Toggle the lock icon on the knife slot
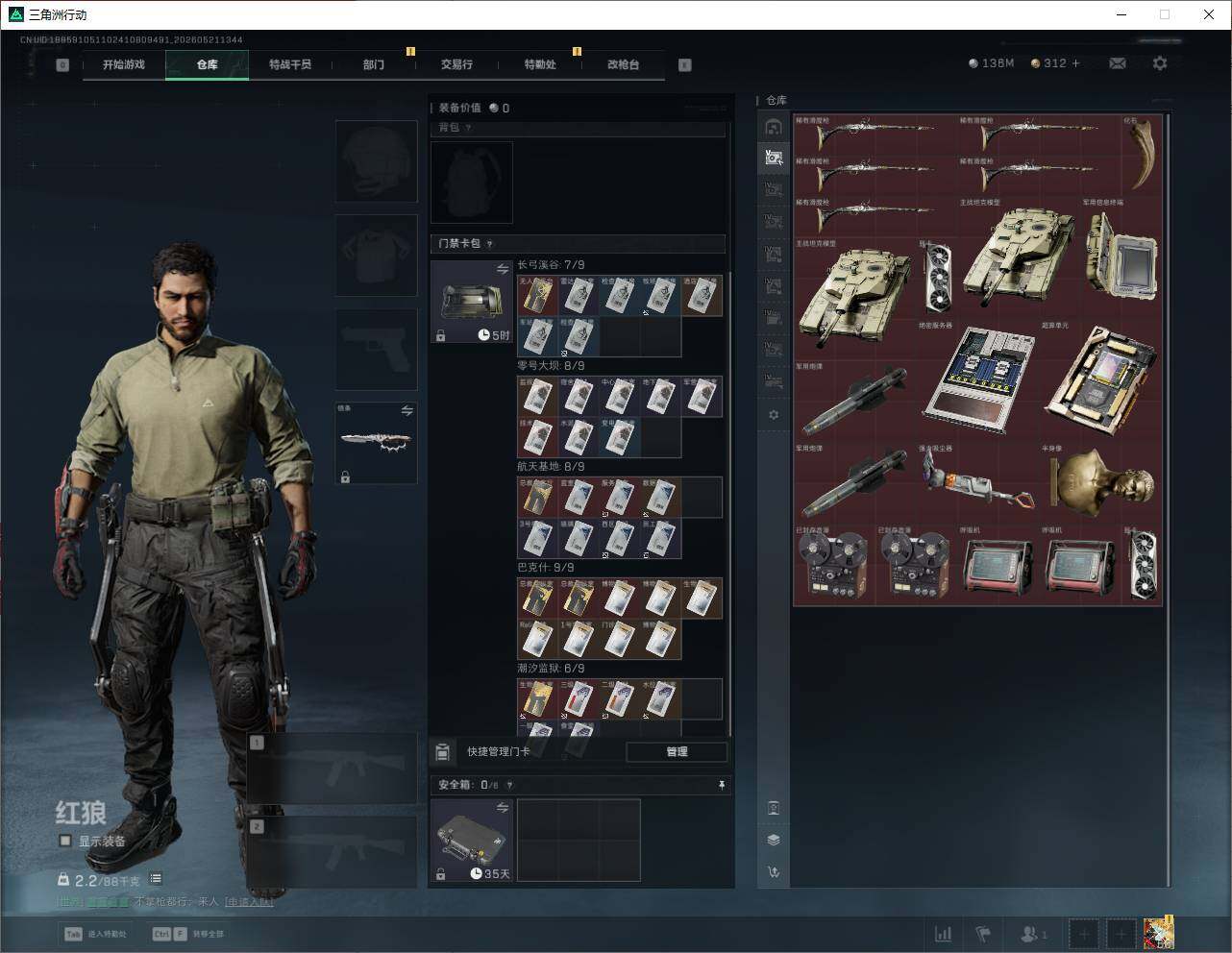This screenshot has width=1232, height=953. [x=345, y=476]
